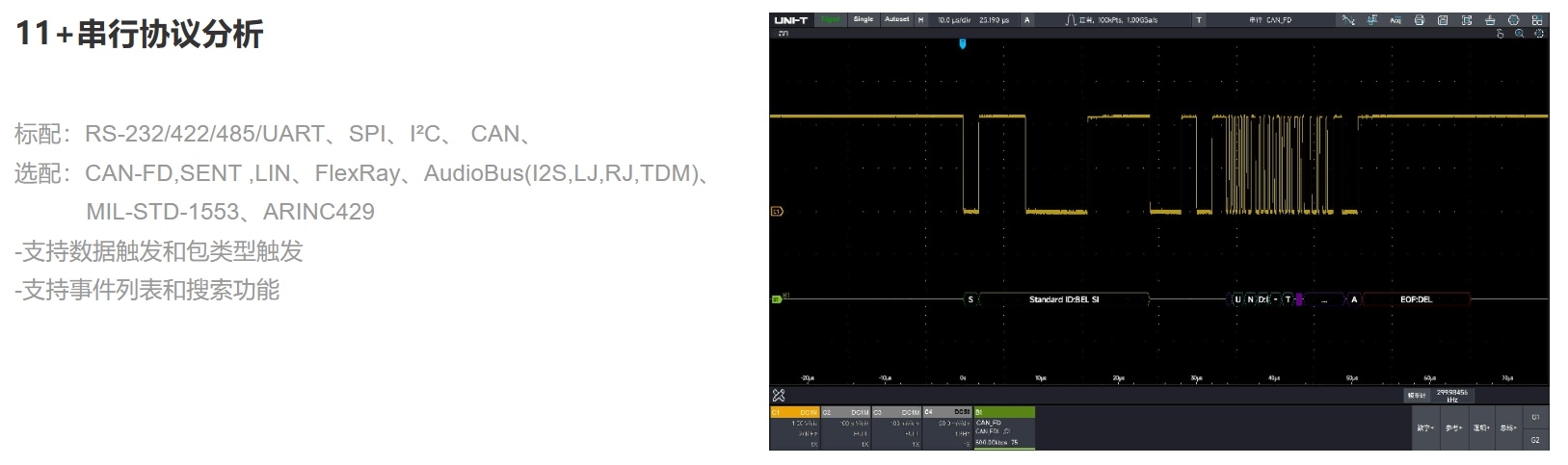Click the G2 generator button

[1536, 439]
